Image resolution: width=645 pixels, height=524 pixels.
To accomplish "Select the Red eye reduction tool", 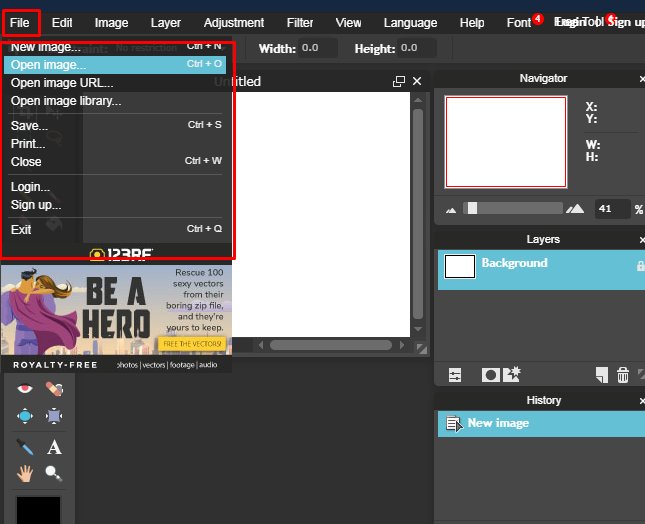I will tap(25, 388).
